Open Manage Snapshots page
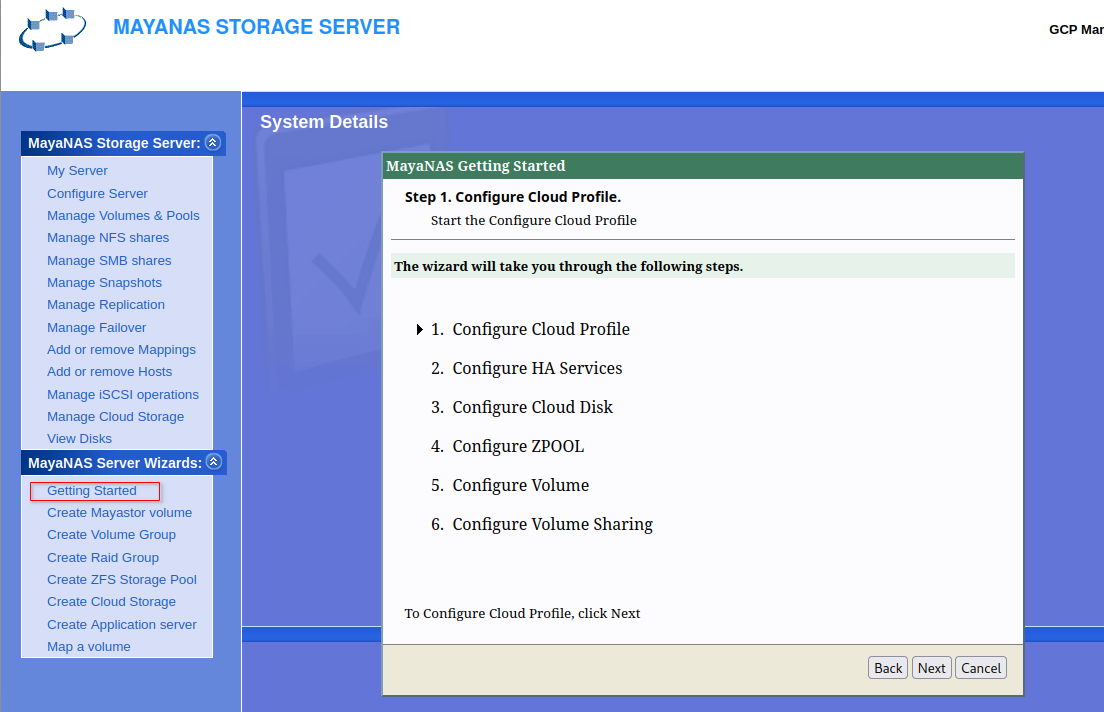The image size is (1104, 712). click(104, 283)
